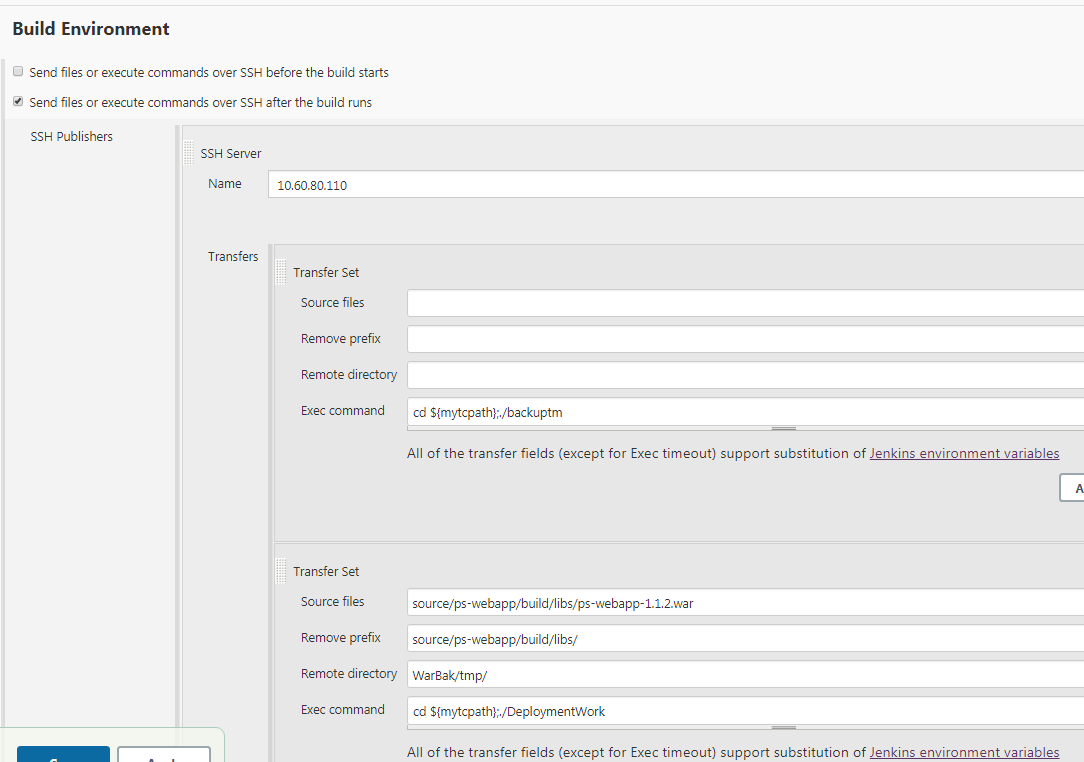Click Exec command field containing DeploymentWork

tap(745, 711)
